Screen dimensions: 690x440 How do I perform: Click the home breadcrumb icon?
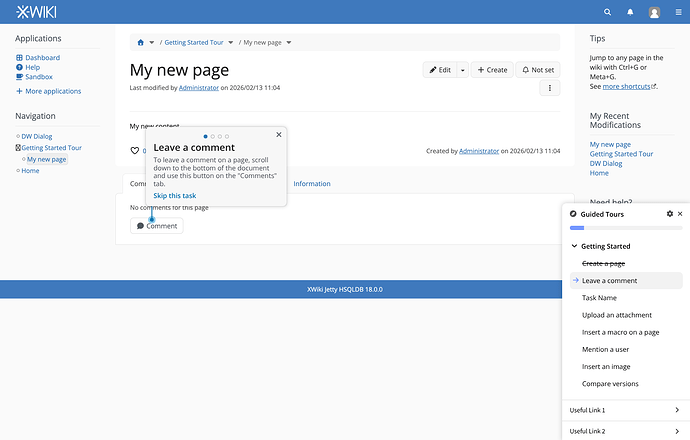point(141,43)
